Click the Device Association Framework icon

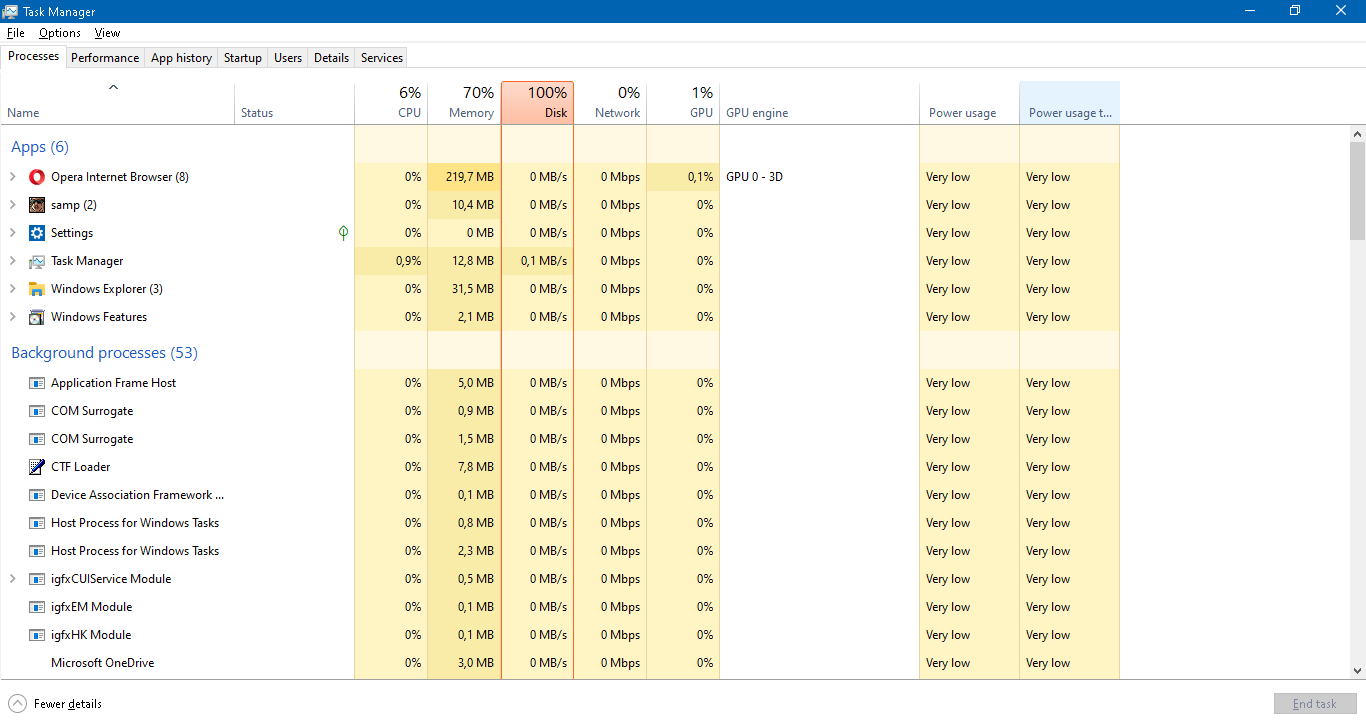tap(37, 495)
